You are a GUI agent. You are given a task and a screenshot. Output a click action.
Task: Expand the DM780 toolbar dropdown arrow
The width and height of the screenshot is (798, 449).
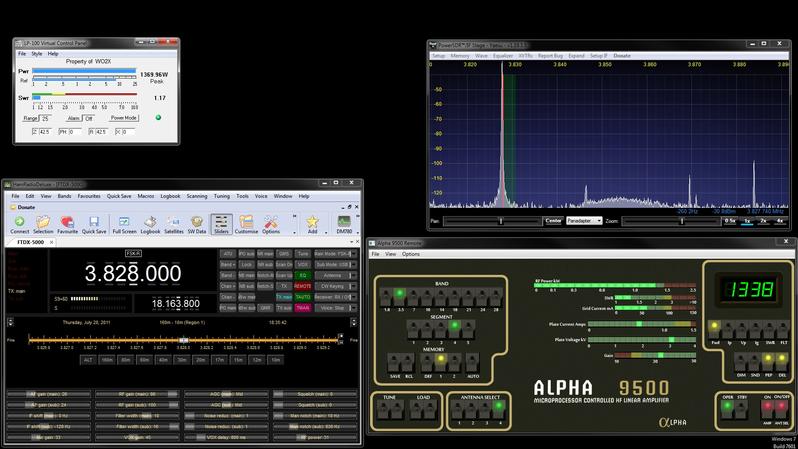click(x=357, y=233)
